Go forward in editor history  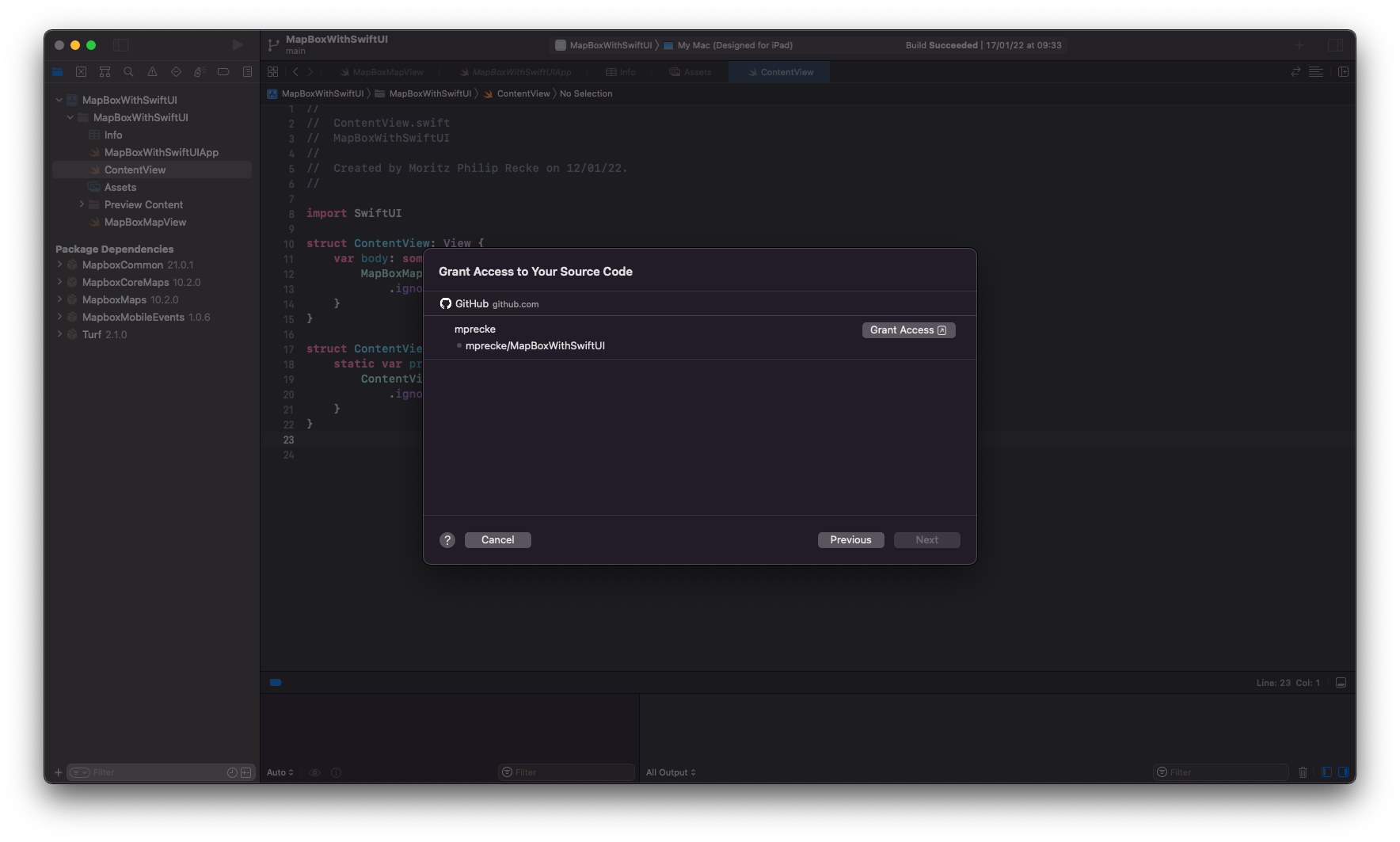pyautogui.click(x=310, y=72)
